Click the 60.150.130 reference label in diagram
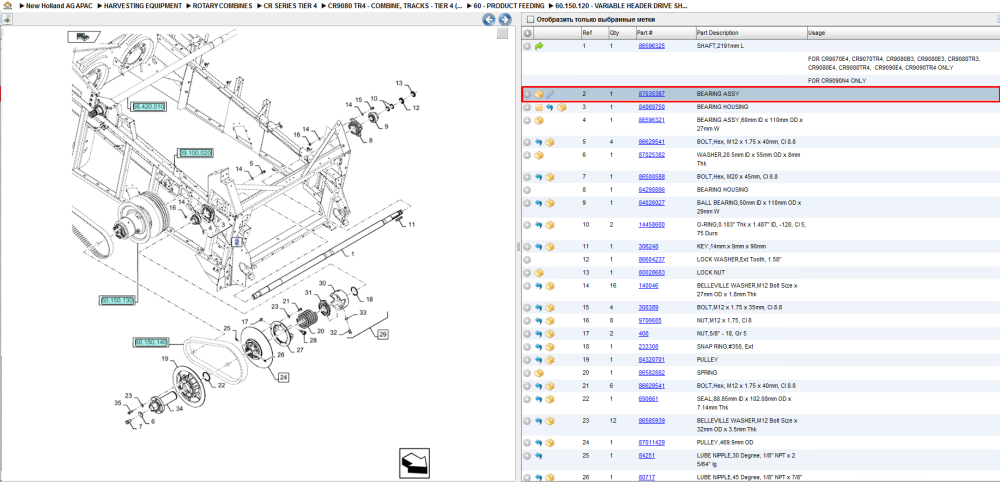Image resolution: width=1000 pixels, height=482 pixels. pyautogui.click(x=117, y=300)
